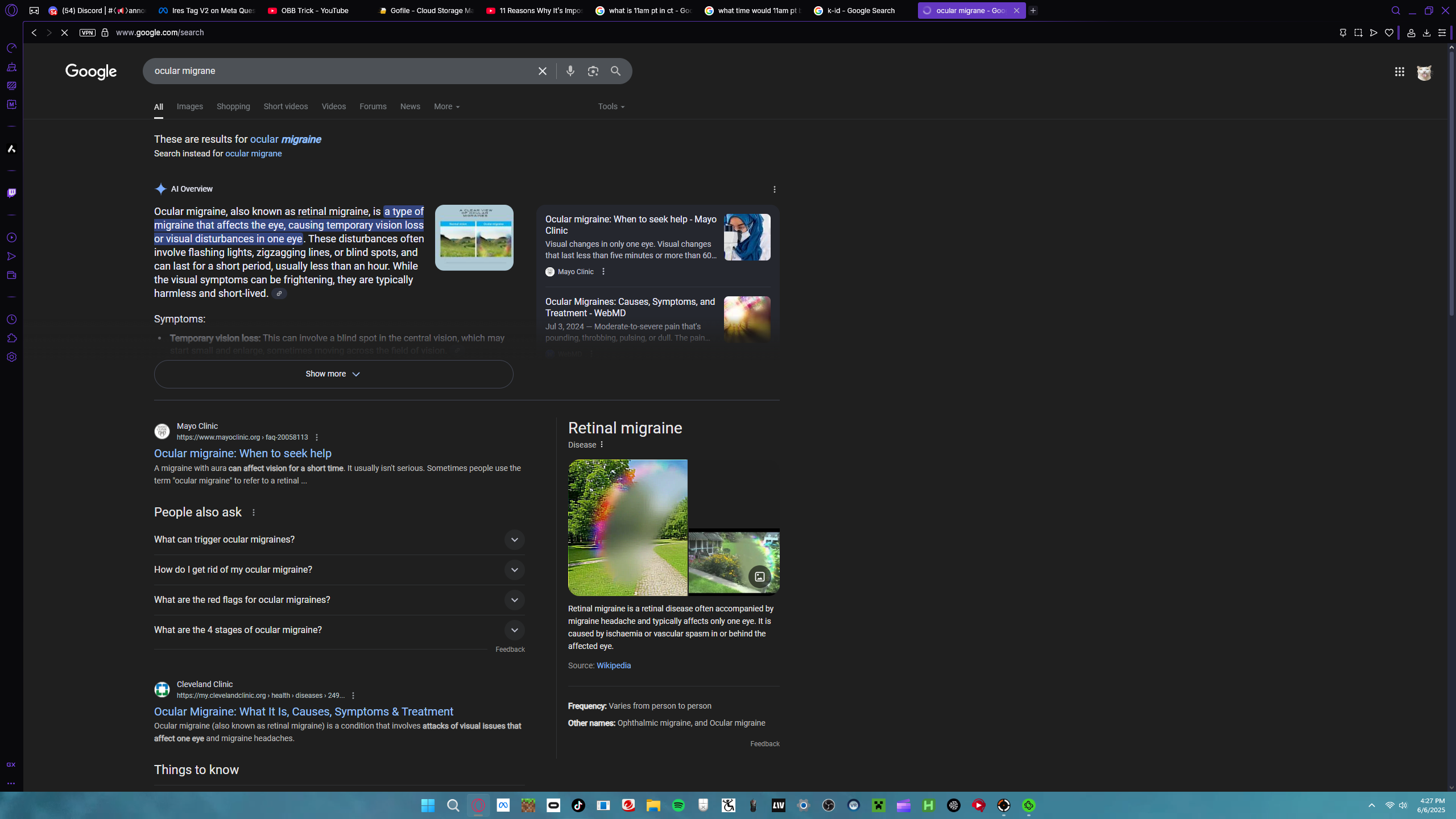Show hidden tray icons chevron
The image size is (1456, 819).
1372,805
